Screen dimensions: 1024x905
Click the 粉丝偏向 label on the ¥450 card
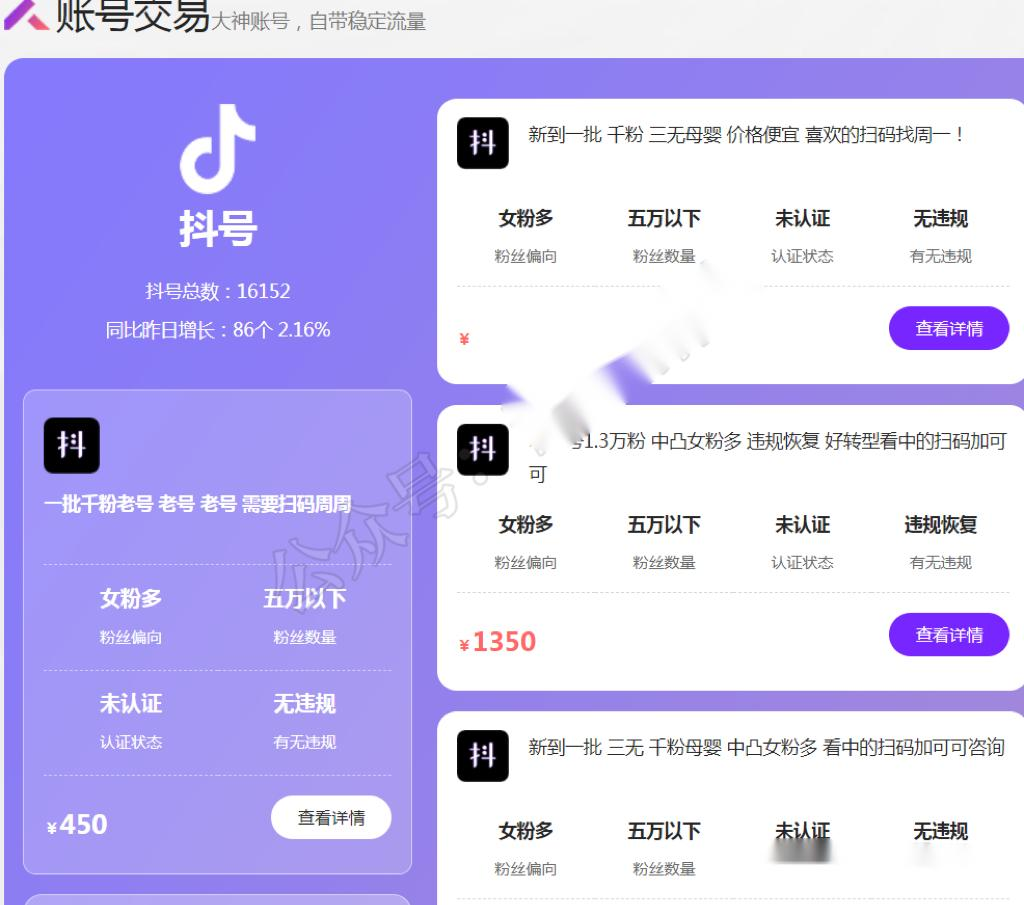(131, 637)
